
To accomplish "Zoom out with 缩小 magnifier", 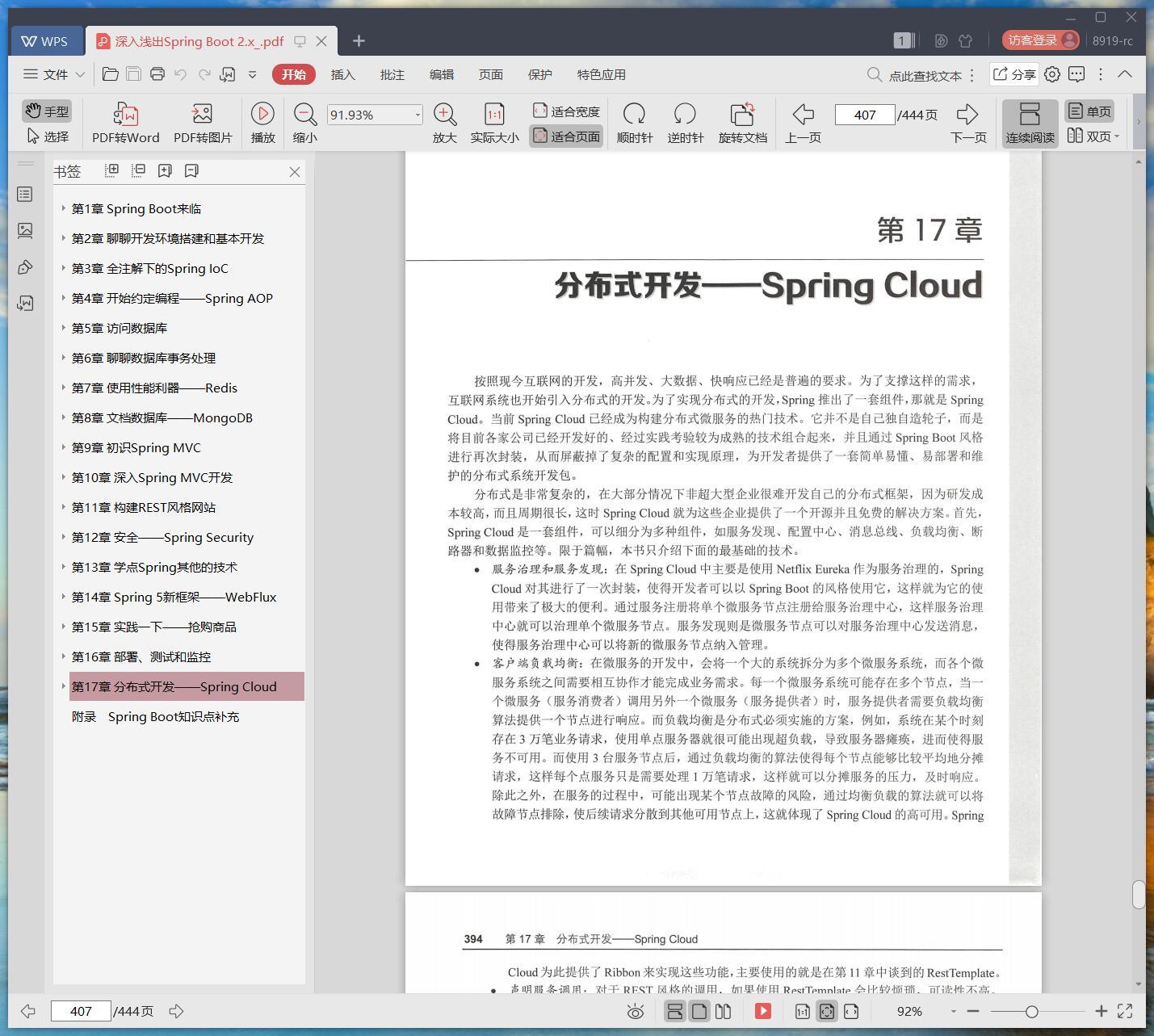I will [x=304, y=123].
